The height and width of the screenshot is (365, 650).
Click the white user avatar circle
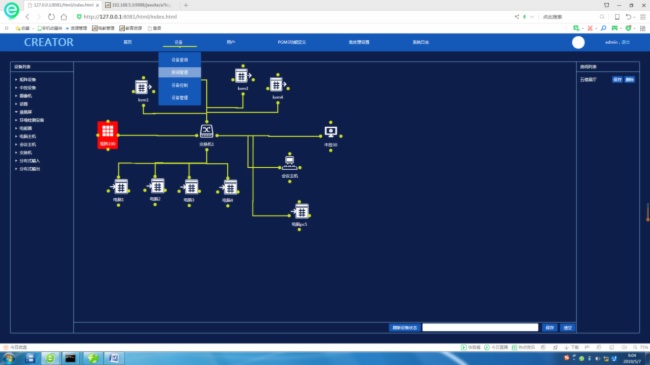[x=578, y=42]
